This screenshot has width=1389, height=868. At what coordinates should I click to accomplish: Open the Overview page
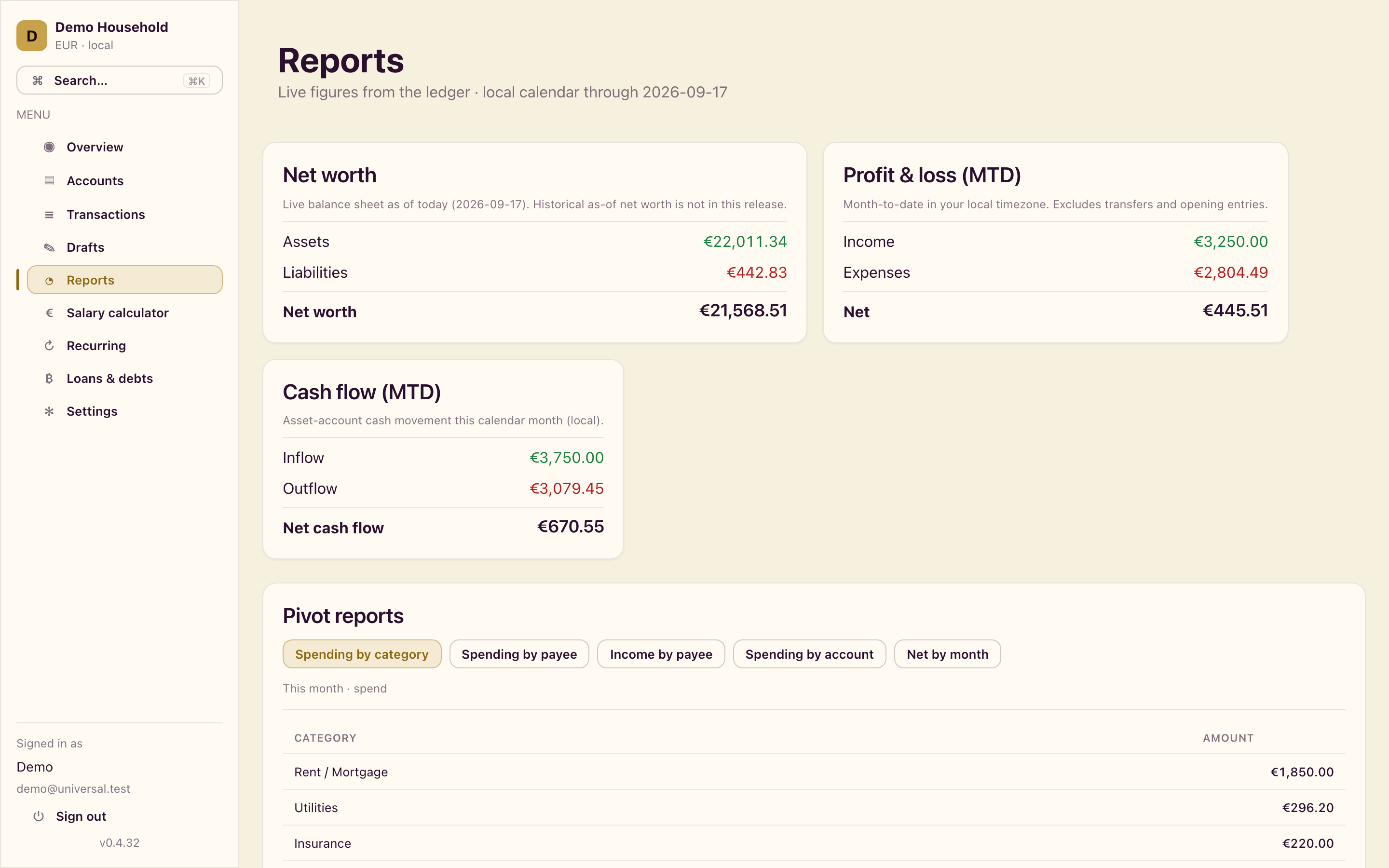[124, 147]
